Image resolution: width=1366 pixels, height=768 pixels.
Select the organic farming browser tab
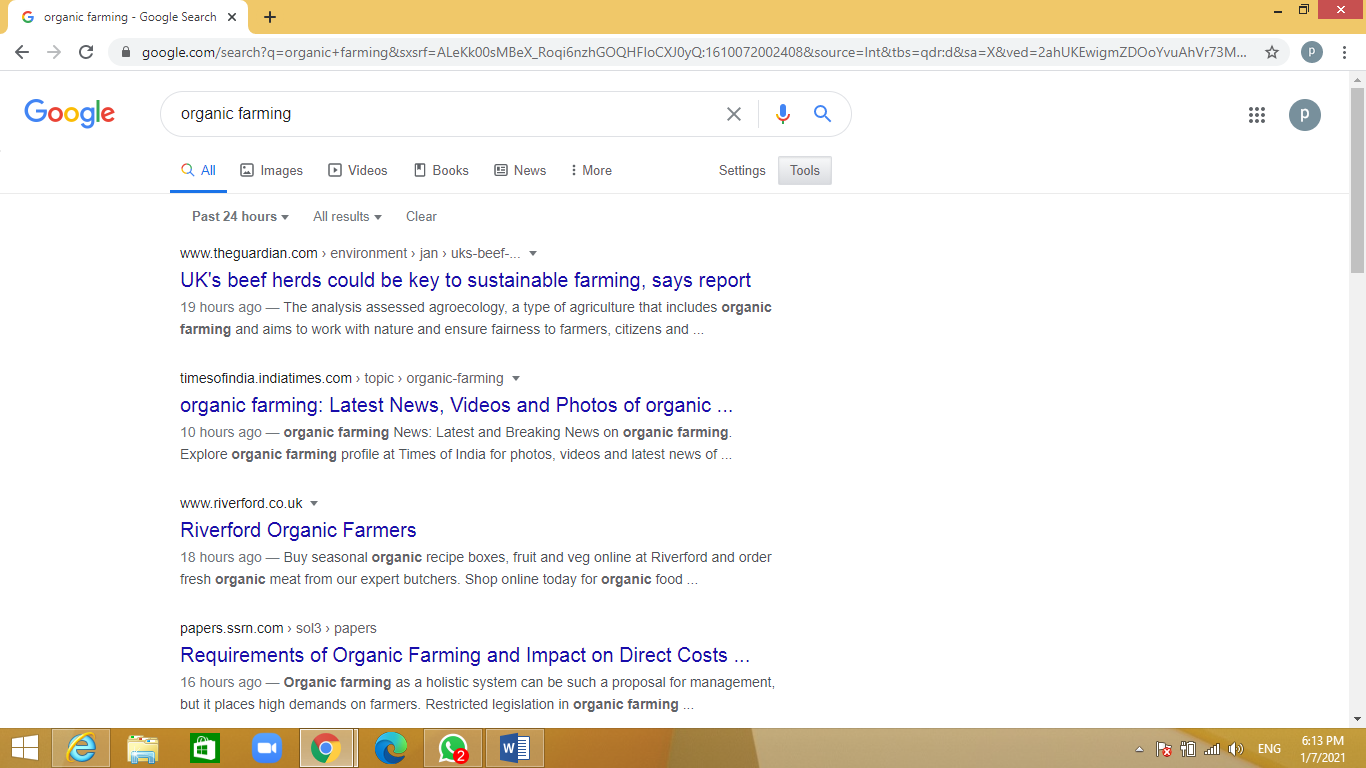coord(130,17)
